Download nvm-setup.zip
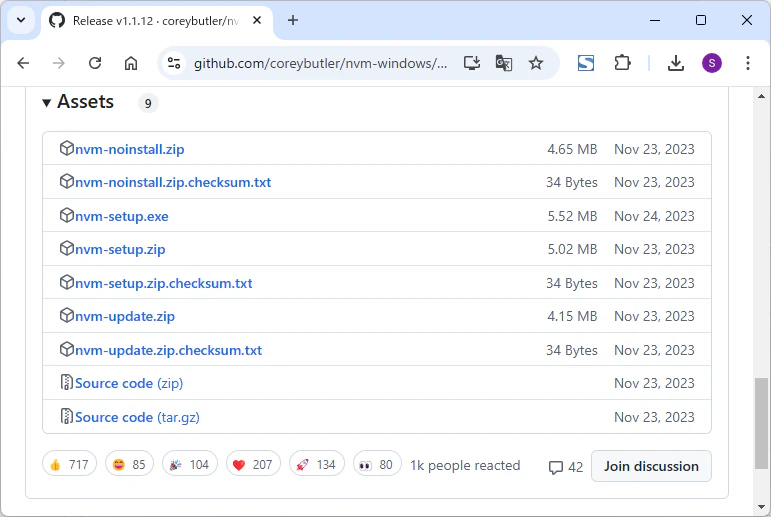771x517 pixels. (x=120, y=249)
